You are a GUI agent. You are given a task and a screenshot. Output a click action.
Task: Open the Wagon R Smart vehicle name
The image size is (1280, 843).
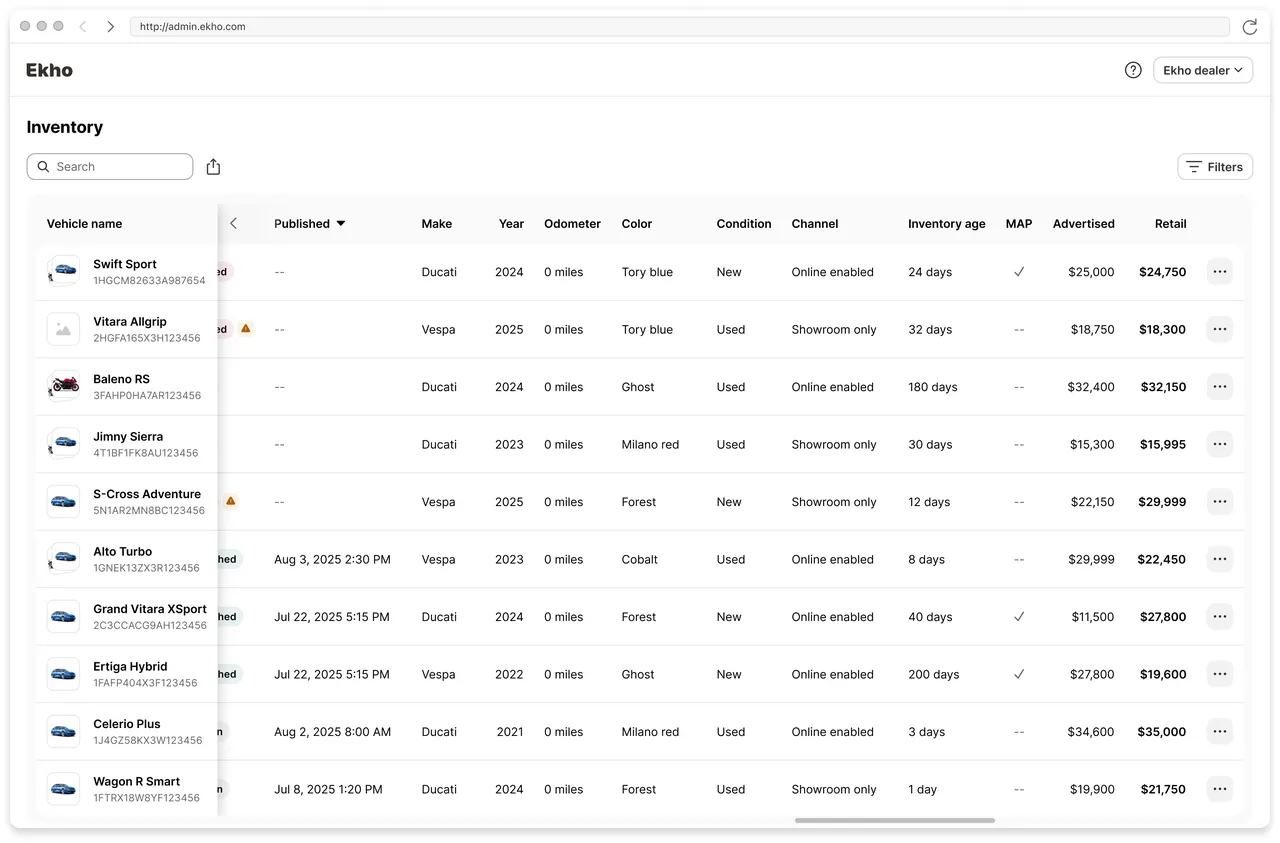pos(137,781)
